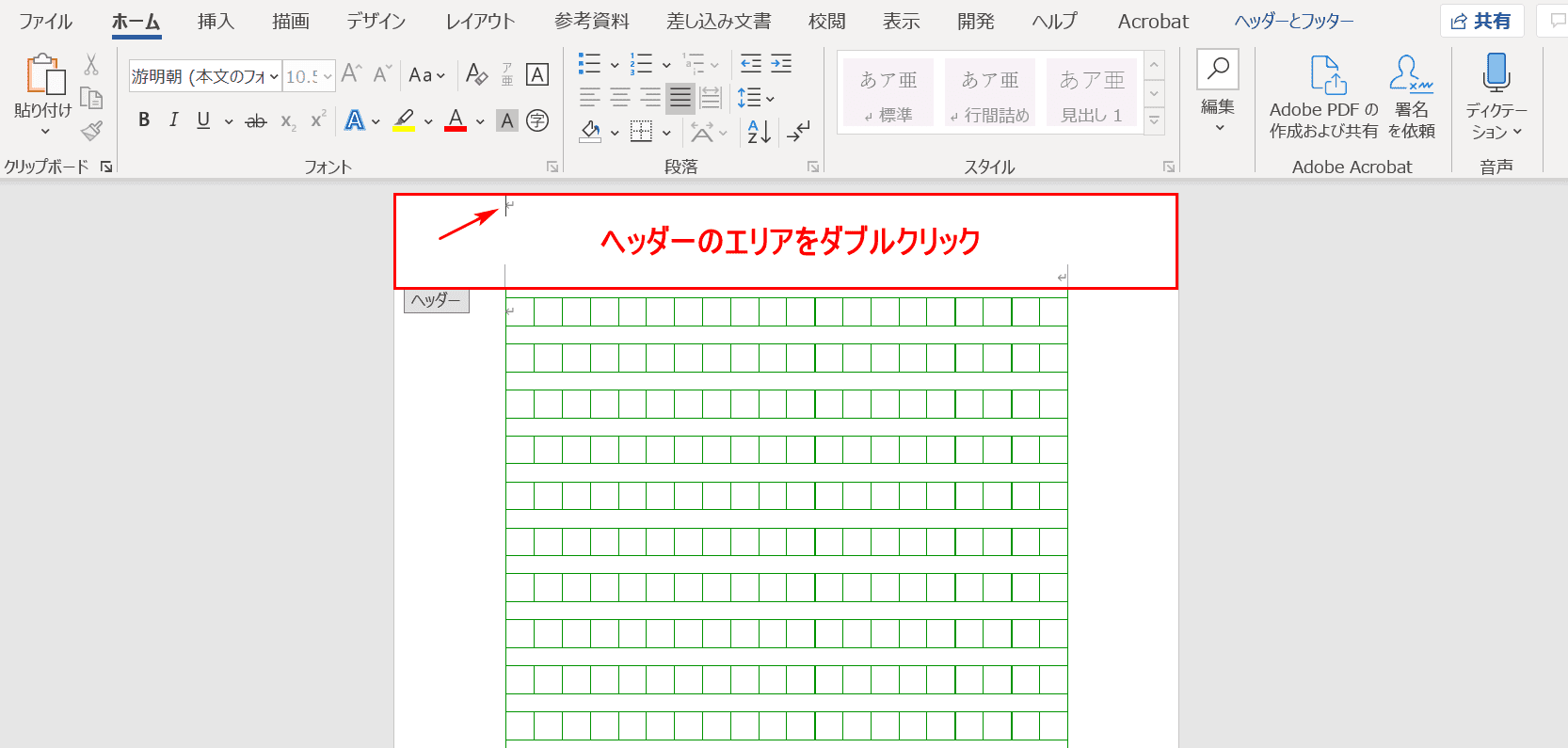Image resolution: width=1568 pixels, height=748 pixels.
Task: Open line spacing dropdown
Action: 756,97
